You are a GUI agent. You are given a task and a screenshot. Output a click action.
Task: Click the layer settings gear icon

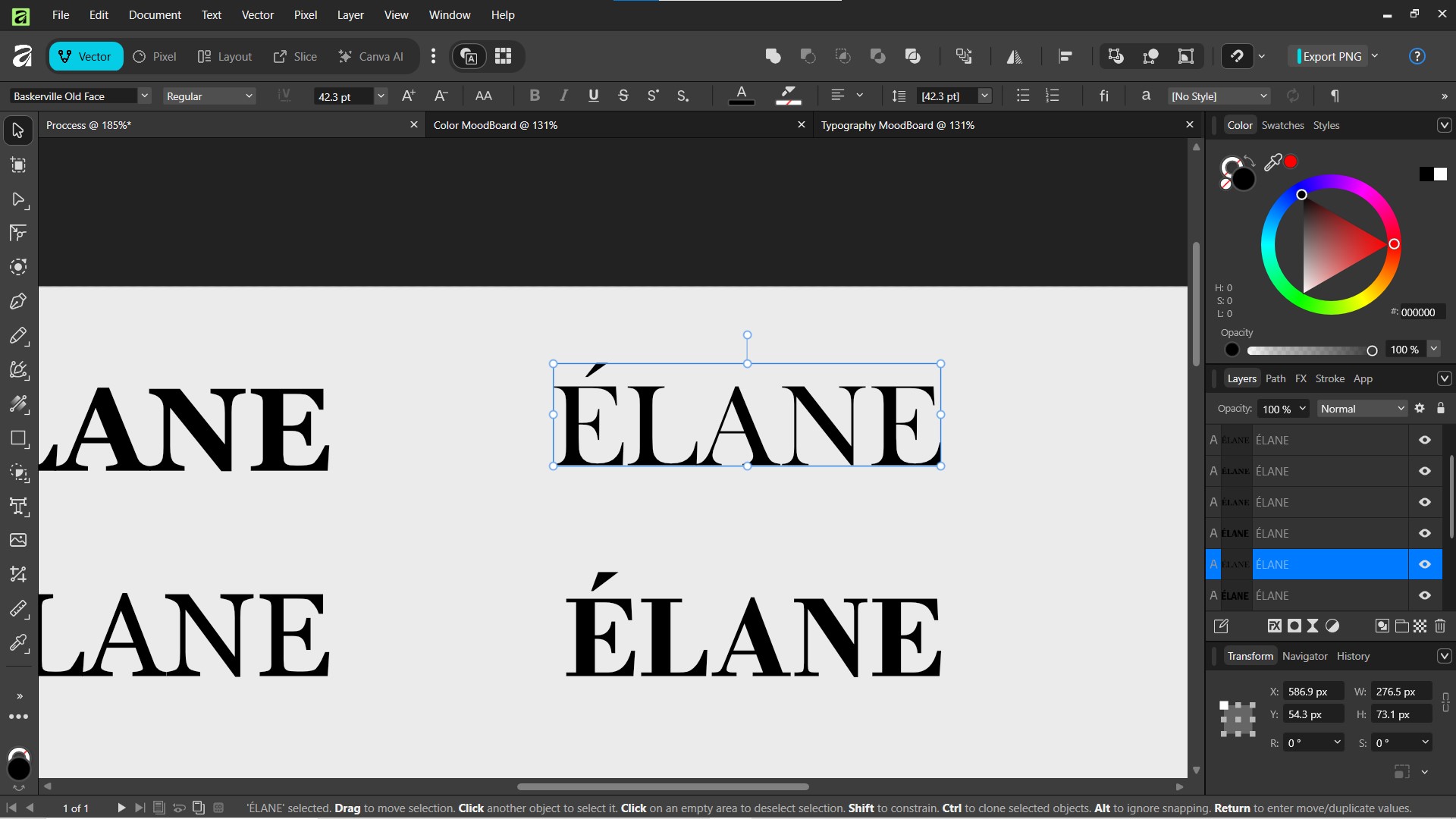coord(1420,408)
